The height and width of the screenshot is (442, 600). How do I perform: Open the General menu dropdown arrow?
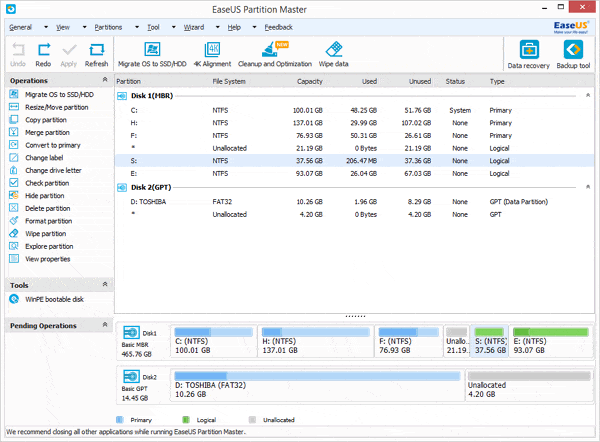[x=46, y=27]
